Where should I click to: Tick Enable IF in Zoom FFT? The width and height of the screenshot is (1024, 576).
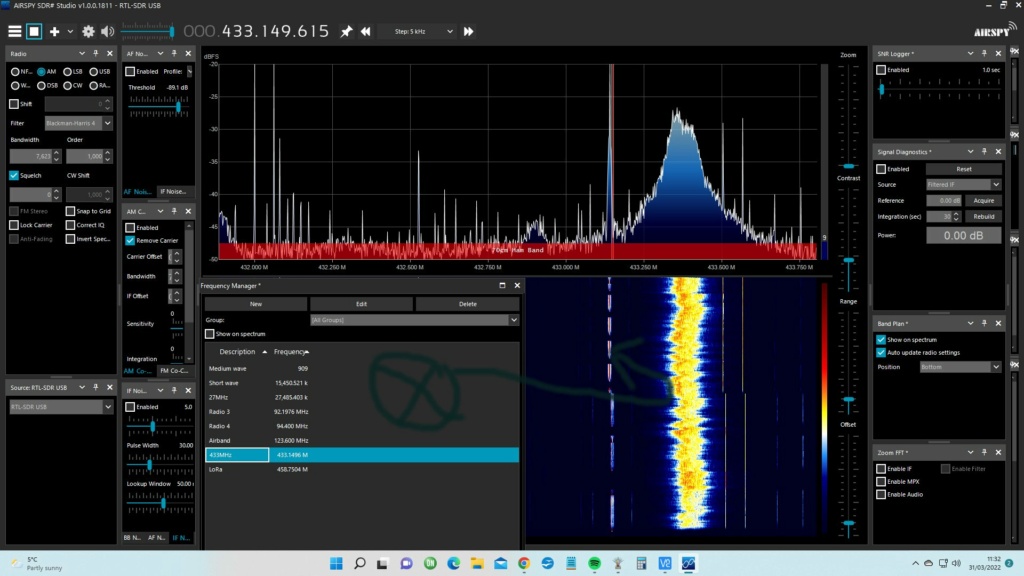pyautogui.click(x=881, y=469)
